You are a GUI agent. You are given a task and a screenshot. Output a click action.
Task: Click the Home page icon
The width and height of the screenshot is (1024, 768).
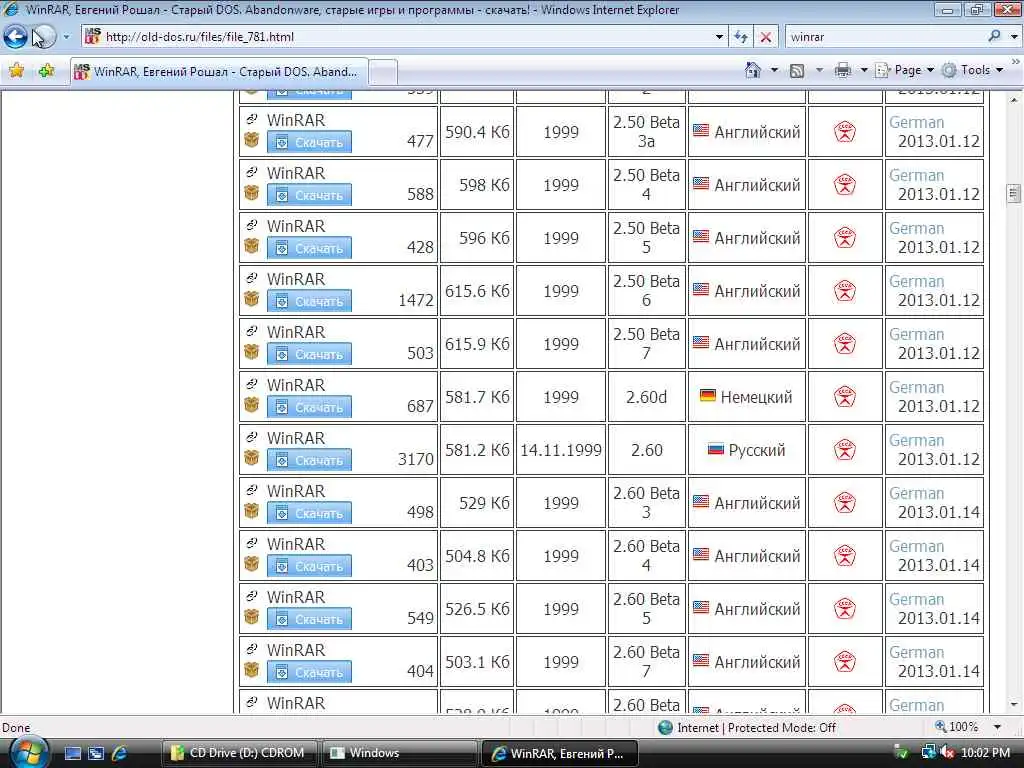click(x=753, y=70)
